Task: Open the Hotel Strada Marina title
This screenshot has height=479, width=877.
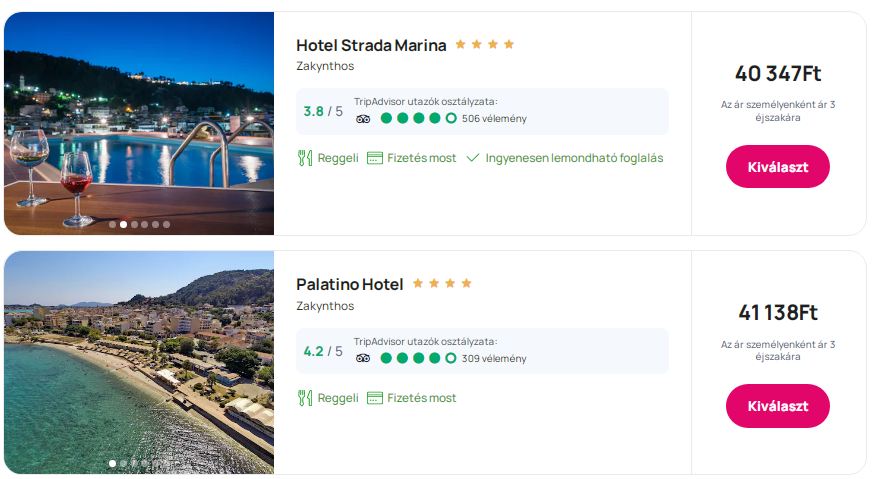Action: pos(371,45)
